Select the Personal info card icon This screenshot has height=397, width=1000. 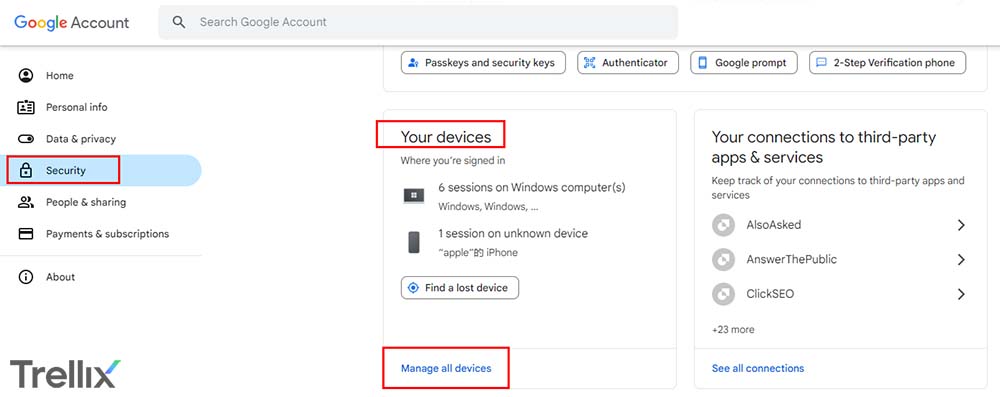click(x=26, y=107)
